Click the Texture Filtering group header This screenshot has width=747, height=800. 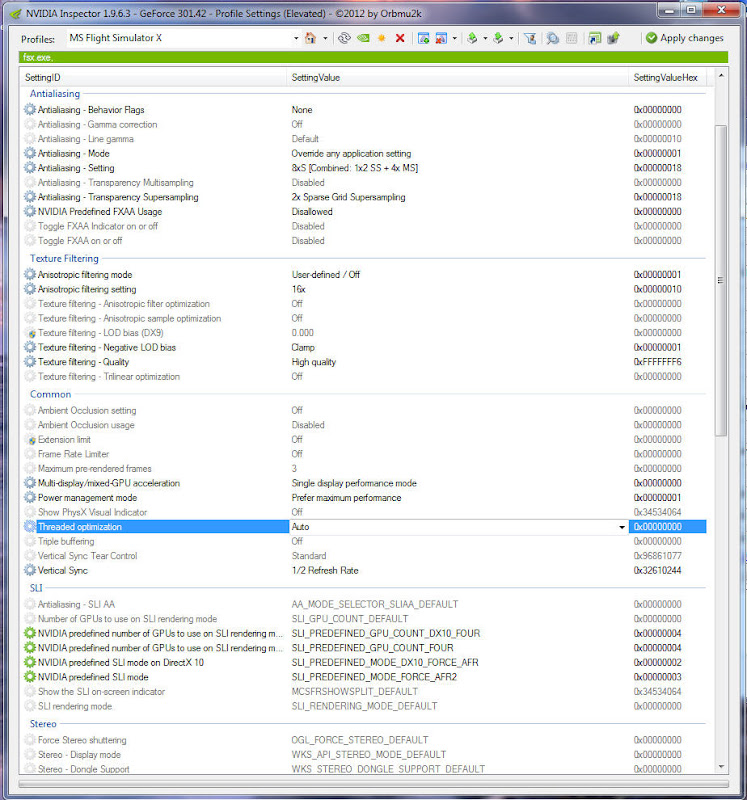[x=64, y=258]
